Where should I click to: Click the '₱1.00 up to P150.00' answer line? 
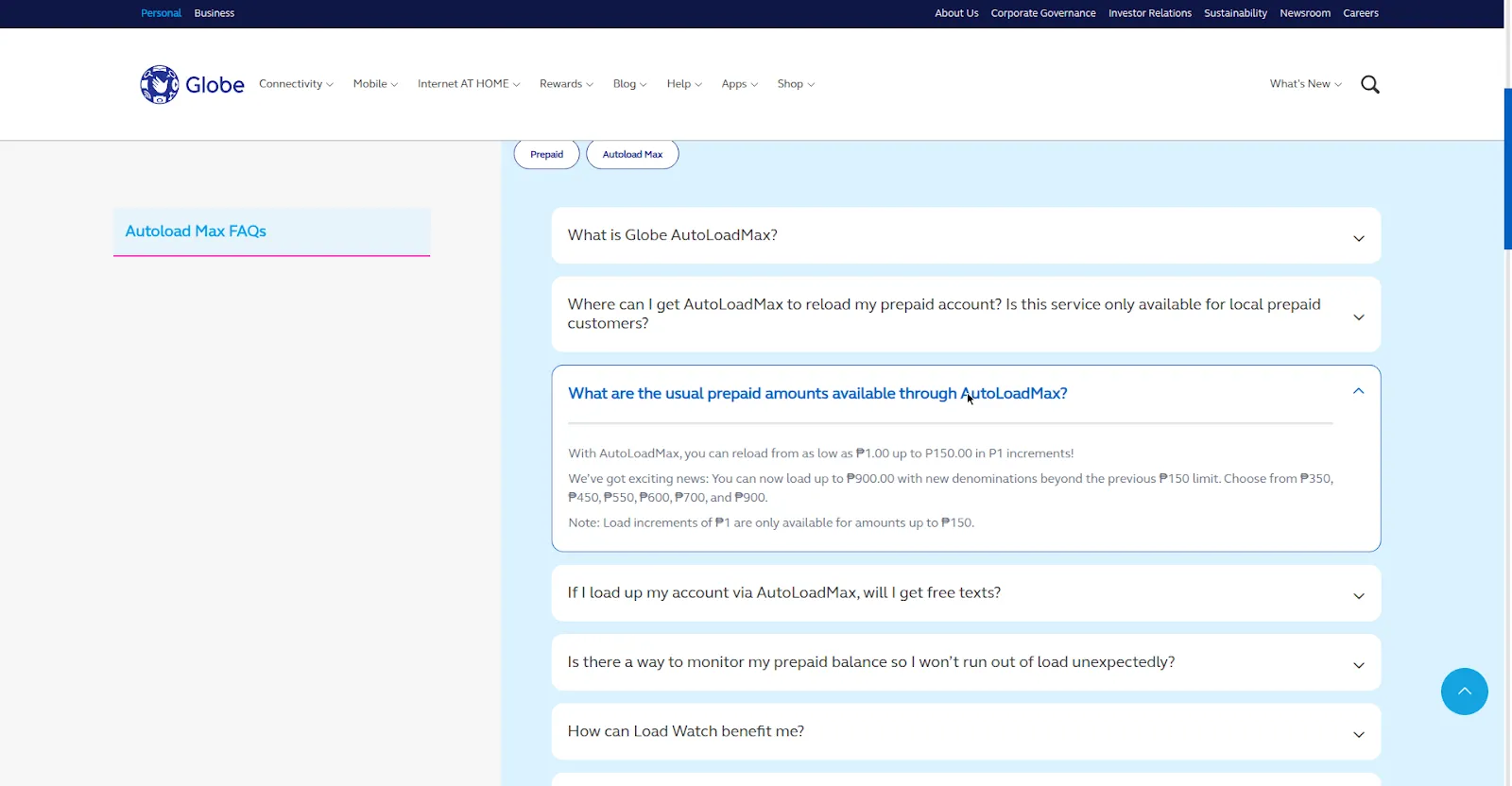coord(820,453)
